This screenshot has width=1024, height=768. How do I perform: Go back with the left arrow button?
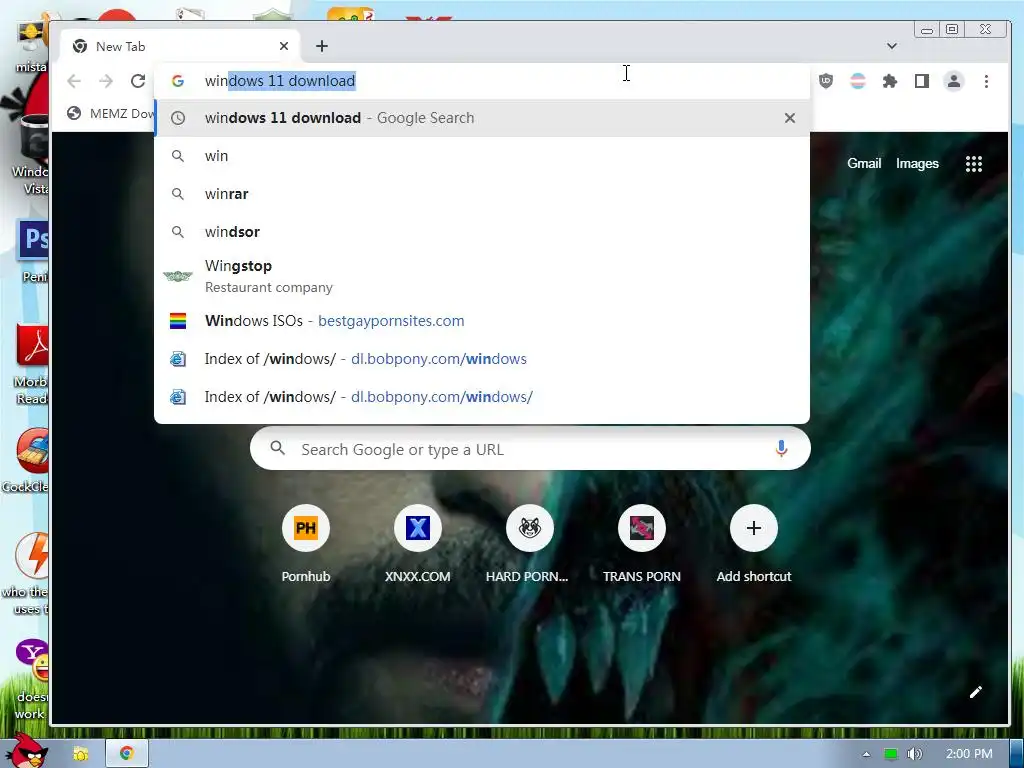(74, 81)
